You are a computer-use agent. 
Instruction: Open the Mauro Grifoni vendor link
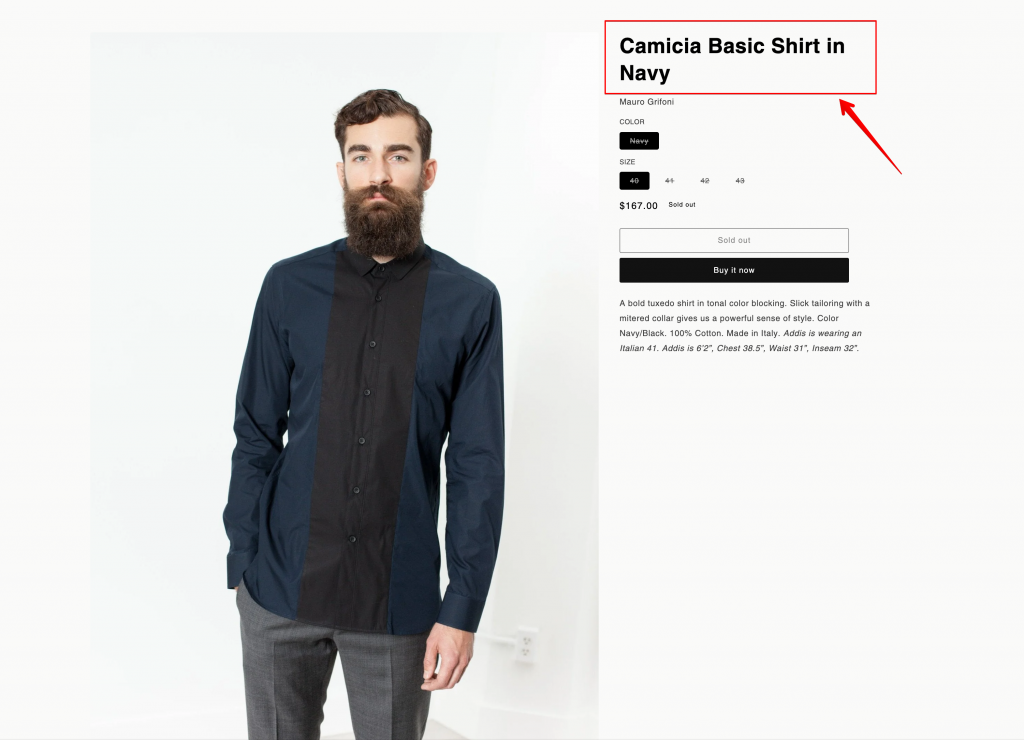click(x=647, y=102)
